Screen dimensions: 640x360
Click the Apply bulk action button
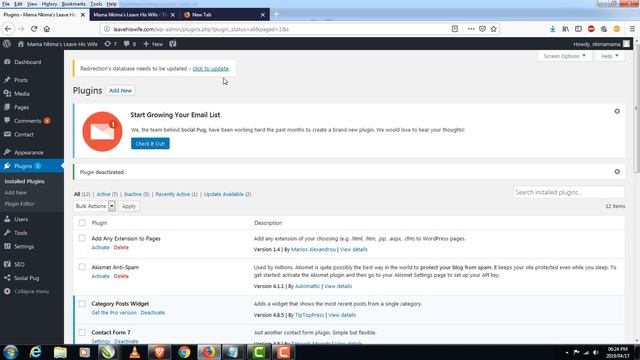129,206
